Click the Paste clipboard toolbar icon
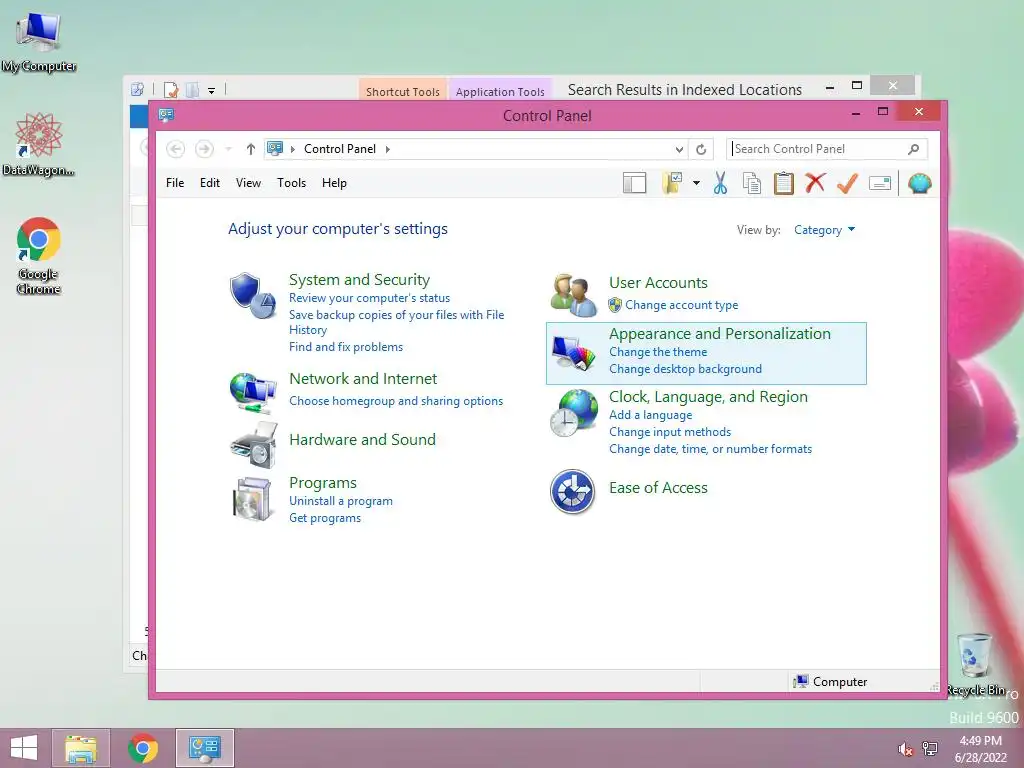 pos(784,184)
